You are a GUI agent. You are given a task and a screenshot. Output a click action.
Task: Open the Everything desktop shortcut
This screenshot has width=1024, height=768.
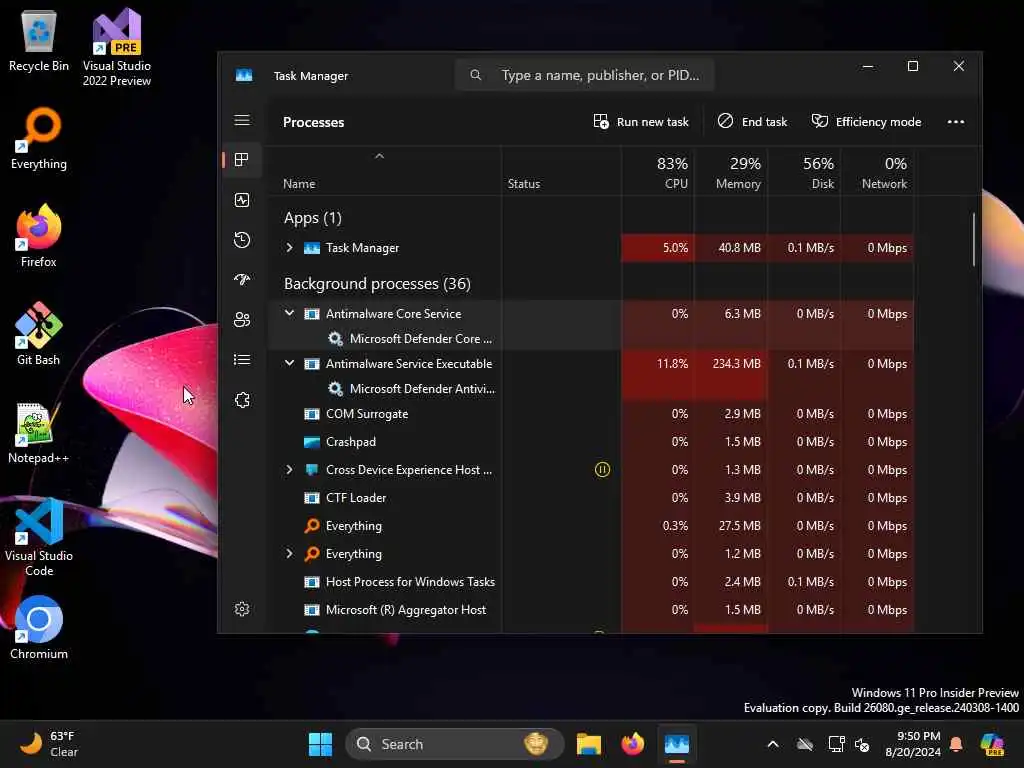(39, 139)
